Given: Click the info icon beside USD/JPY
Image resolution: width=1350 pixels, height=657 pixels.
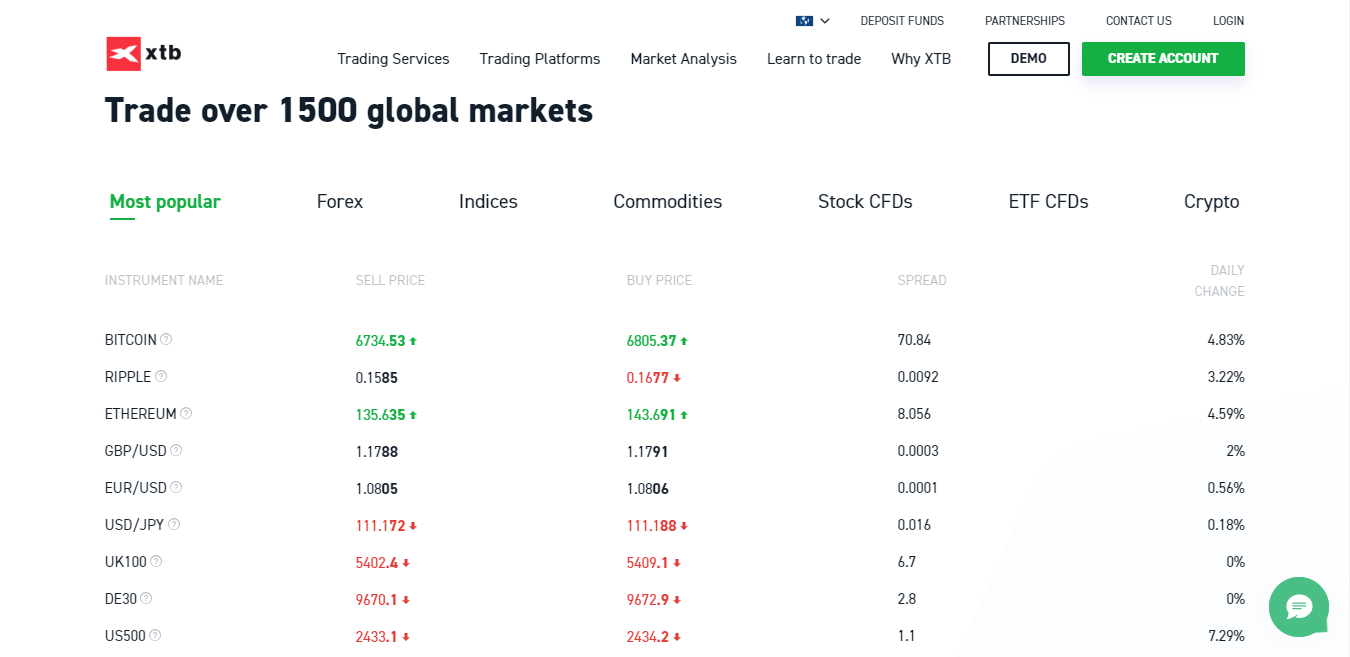Looking at the screenshot, I should (x=174, y=524).
